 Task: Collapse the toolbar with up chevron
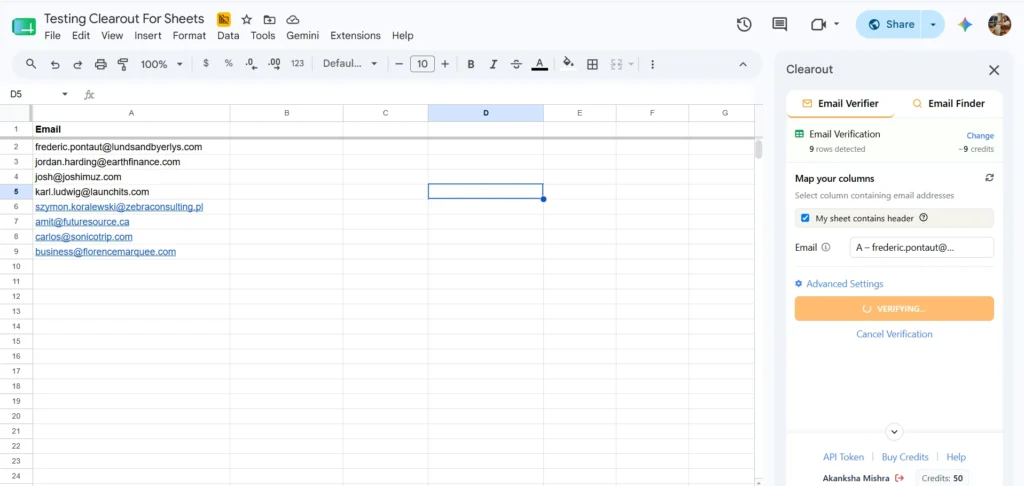click(743, 64)
